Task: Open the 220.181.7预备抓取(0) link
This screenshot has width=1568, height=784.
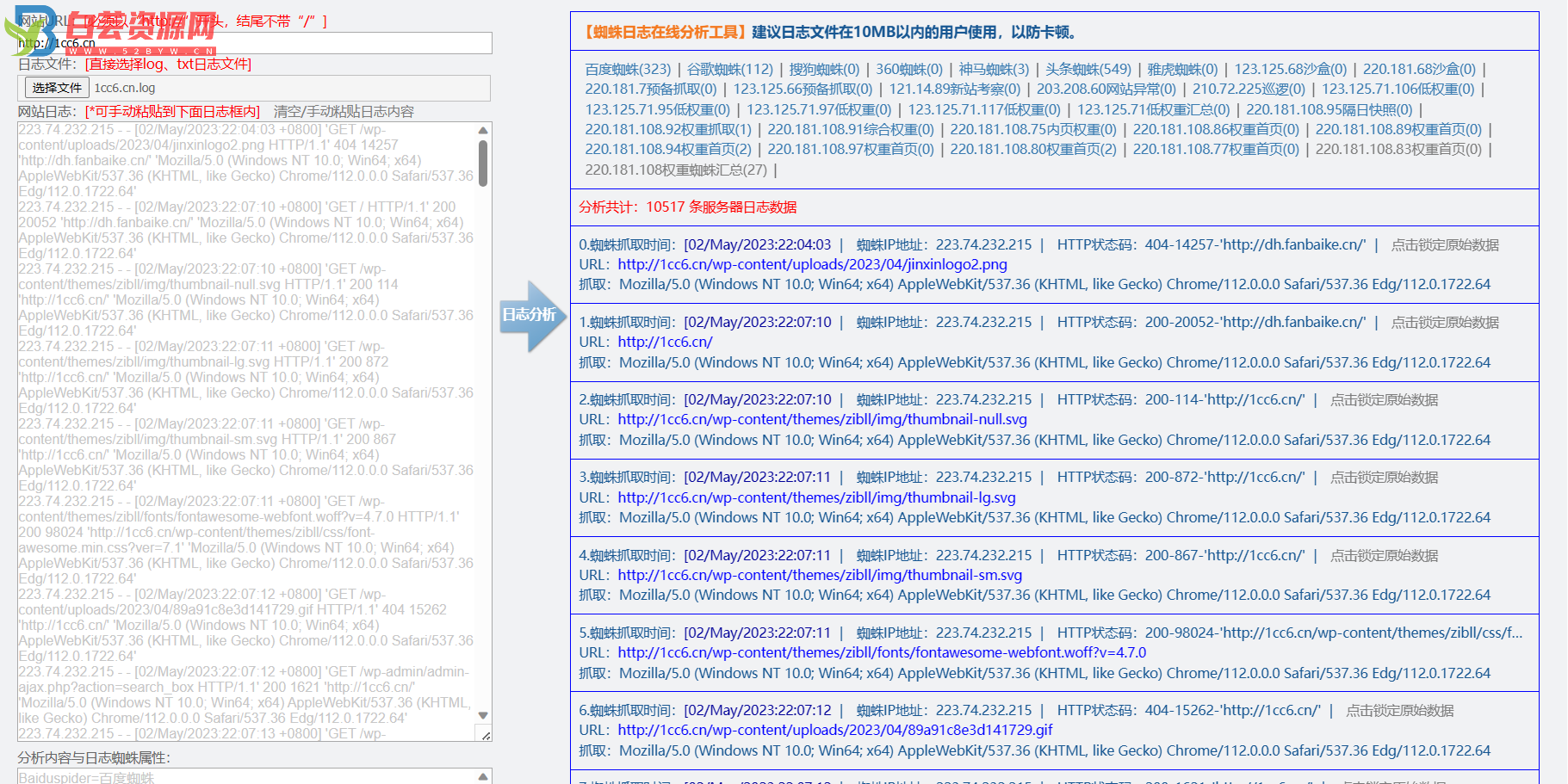Action: [x=651, y=89]
